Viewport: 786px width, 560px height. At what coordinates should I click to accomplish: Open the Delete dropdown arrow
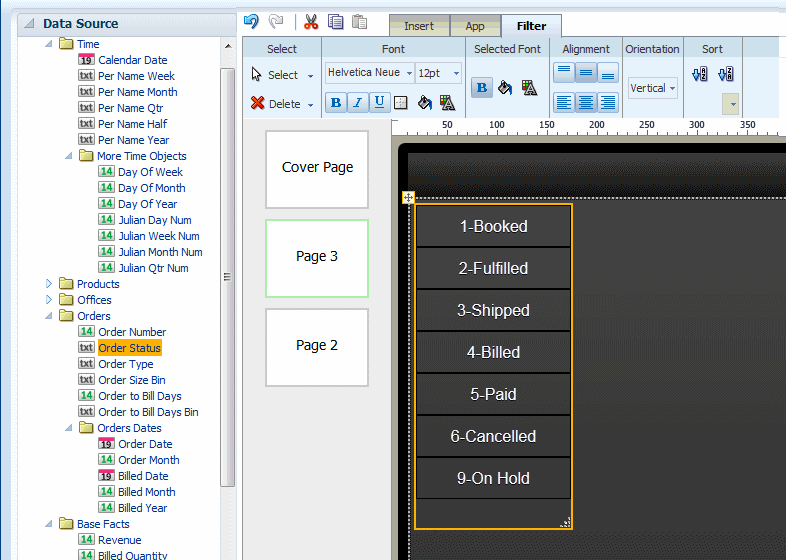click(310, 105)
